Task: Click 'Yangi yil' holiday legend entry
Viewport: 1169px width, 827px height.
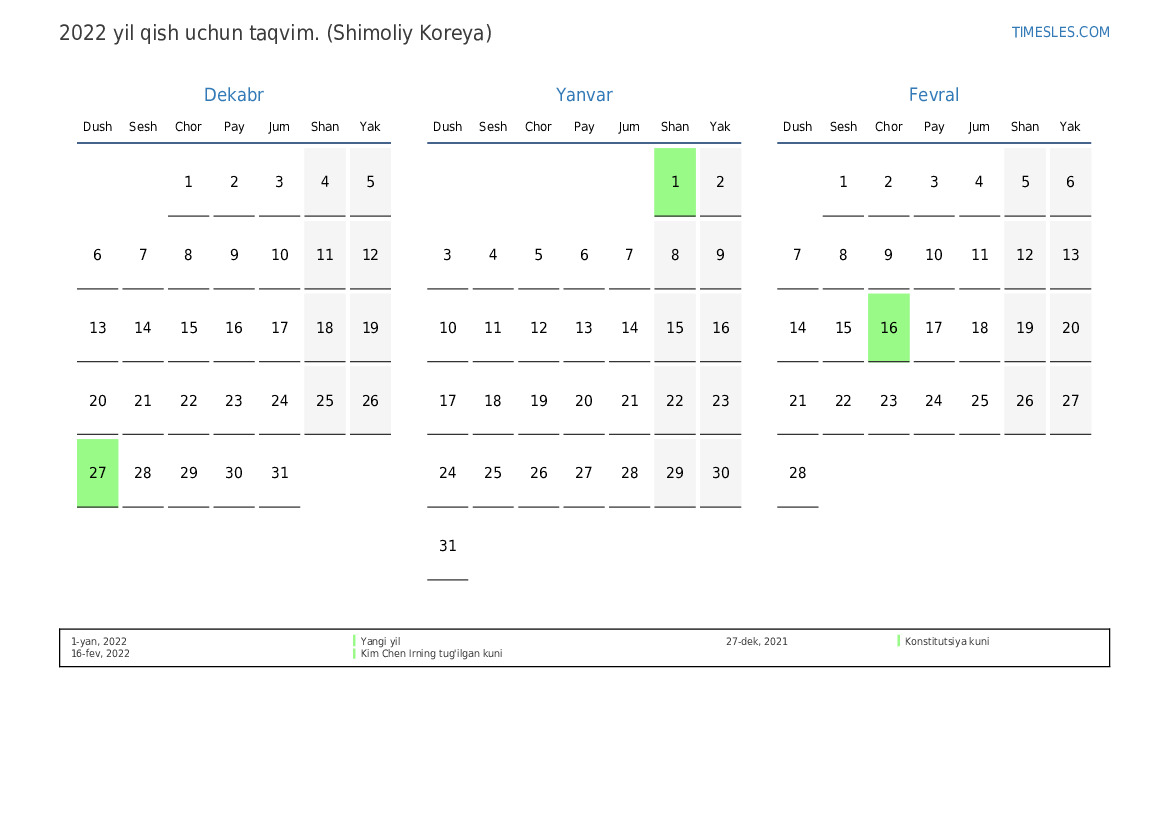Action: pyautogui.click(x=380, y=641)
